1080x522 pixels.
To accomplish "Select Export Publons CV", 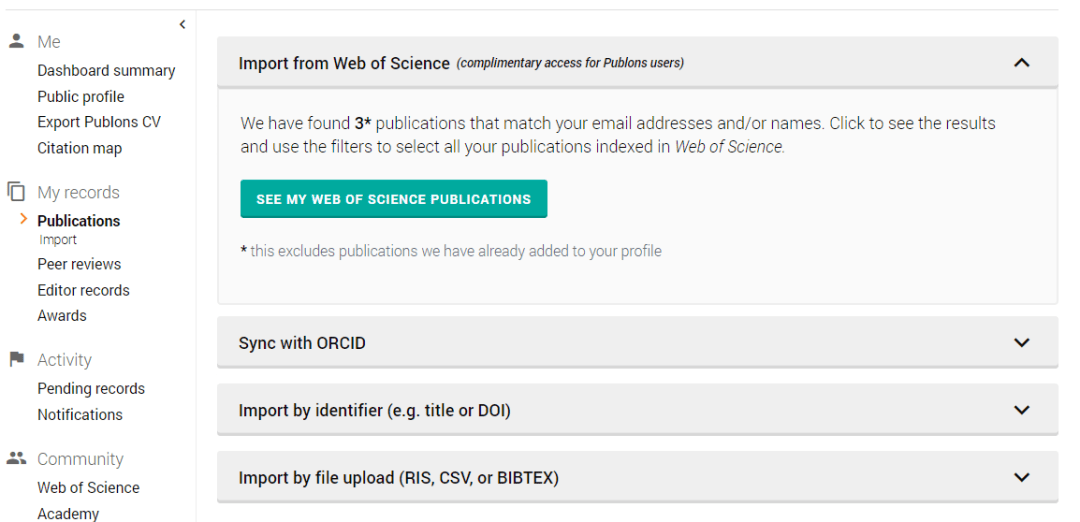I will click(99, 122).
